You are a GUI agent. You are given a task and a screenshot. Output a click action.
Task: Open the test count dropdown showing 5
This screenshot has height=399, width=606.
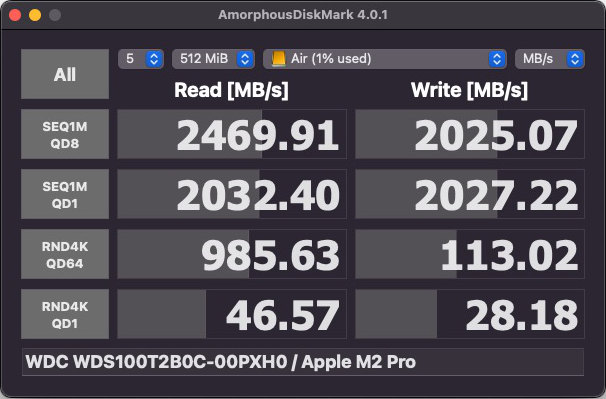tap(141, 59)
